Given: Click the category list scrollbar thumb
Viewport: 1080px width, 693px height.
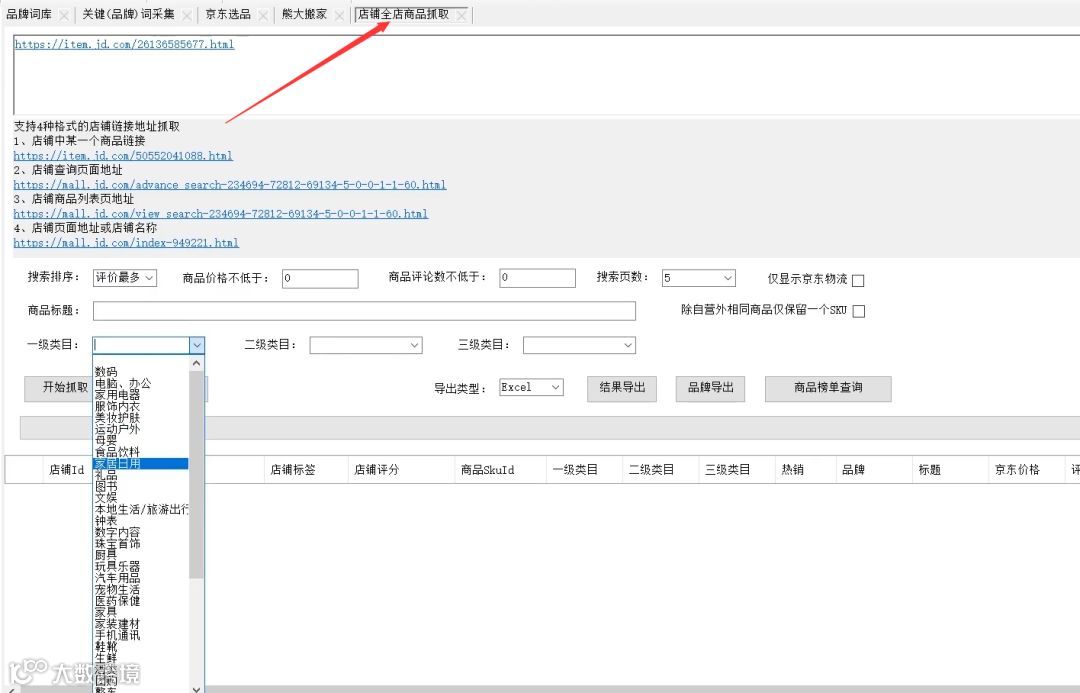Looking at the screenshot, I should point(196,475).
